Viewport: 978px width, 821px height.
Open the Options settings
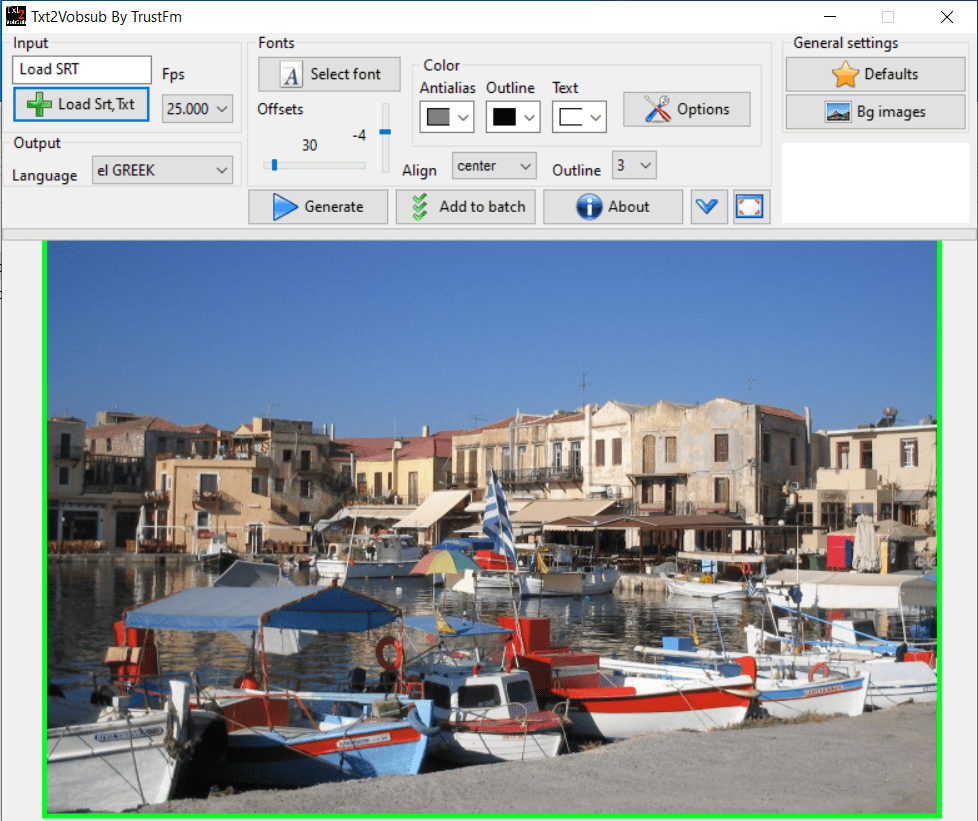tap(686, 109)
